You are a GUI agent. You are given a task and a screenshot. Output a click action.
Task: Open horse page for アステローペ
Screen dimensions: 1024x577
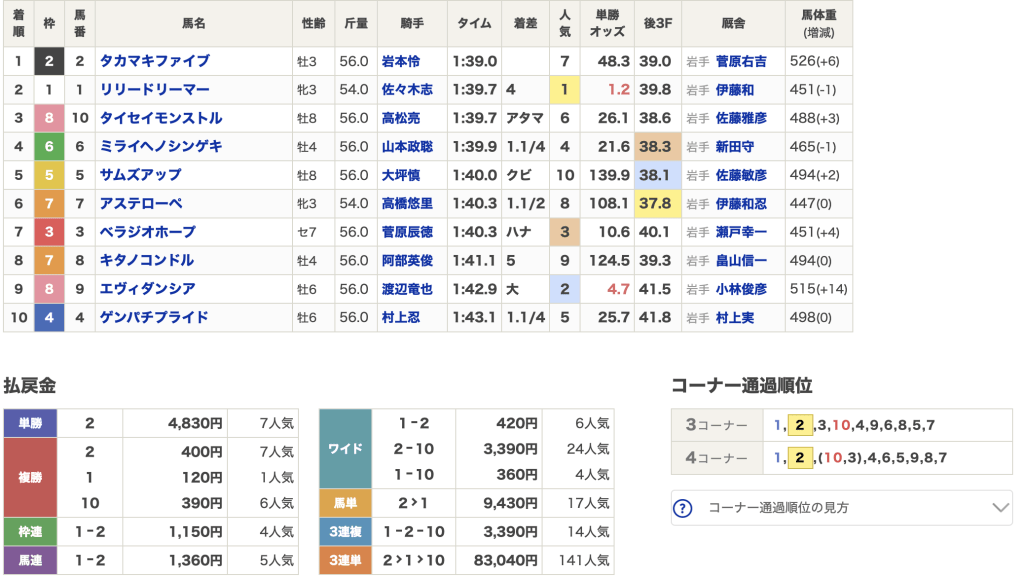coord(141,204)
